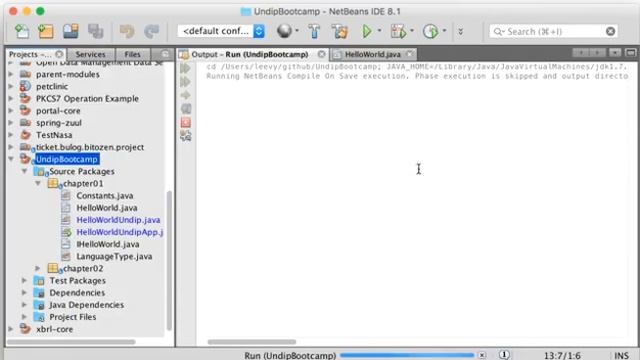Viewport: 640px width, 360px height.
Task: Show the opened documents list arrow
Action: click(615, 53)
